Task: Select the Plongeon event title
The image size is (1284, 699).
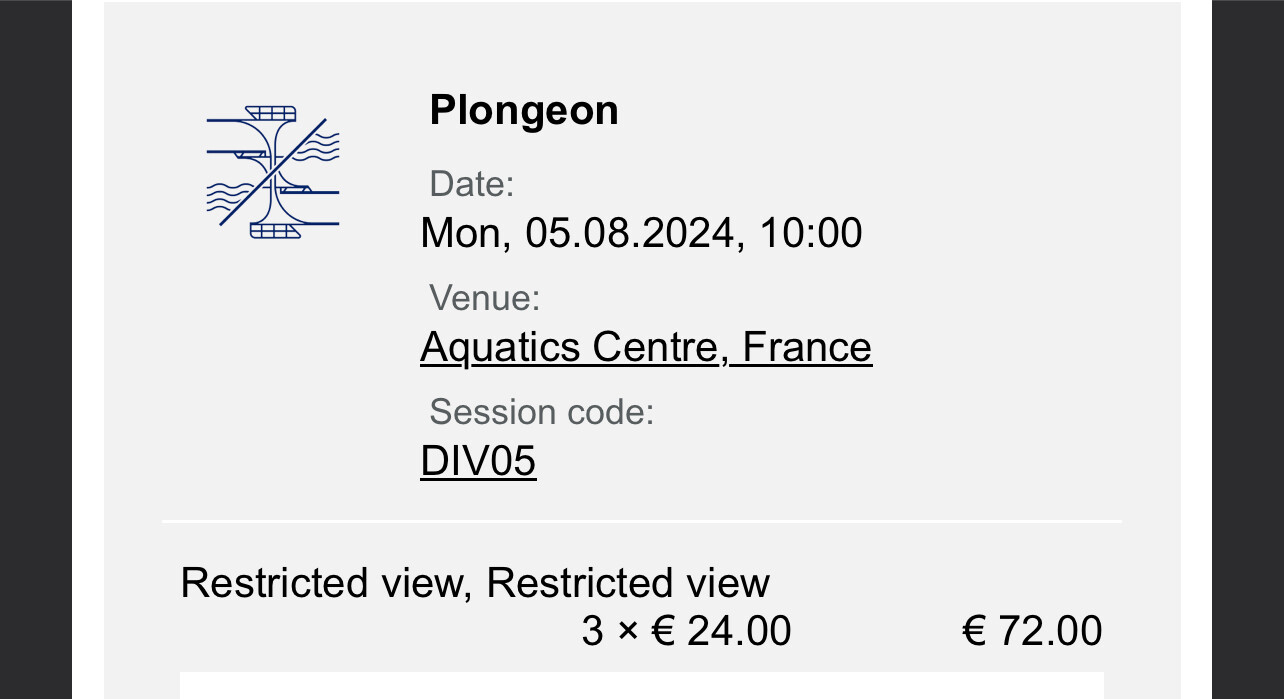Action: point(524,110)
